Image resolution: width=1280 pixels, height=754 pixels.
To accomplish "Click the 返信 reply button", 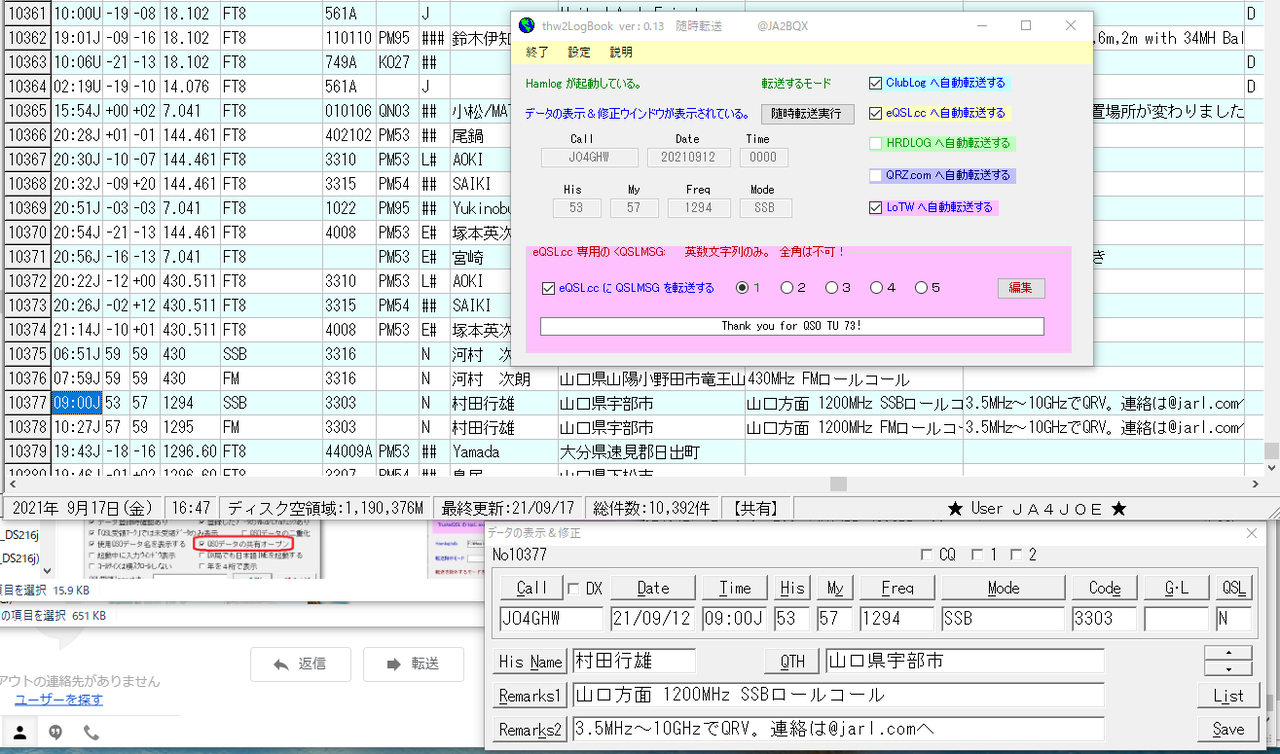I will pyautogui.click(x=301, y=664).
